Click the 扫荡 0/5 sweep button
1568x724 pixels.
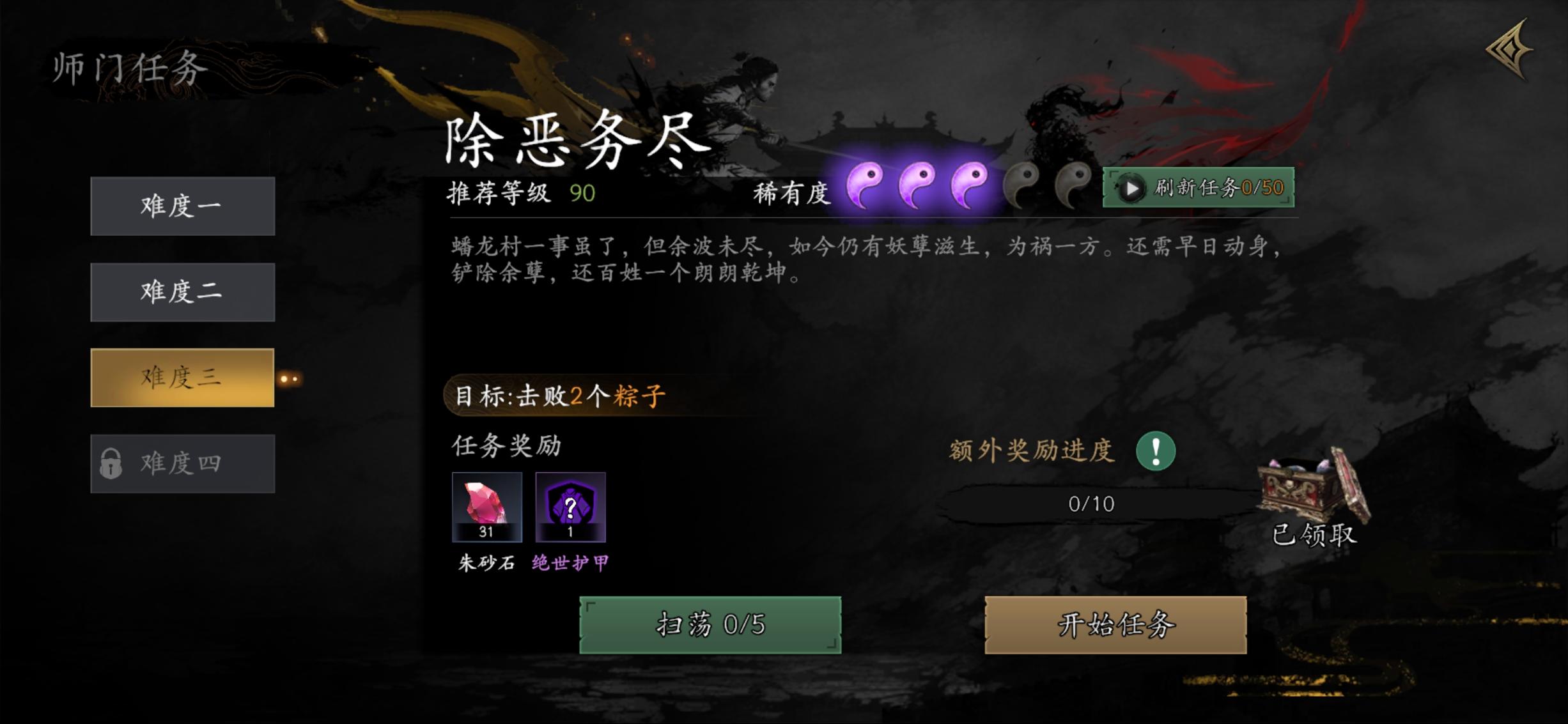(710, 625)
